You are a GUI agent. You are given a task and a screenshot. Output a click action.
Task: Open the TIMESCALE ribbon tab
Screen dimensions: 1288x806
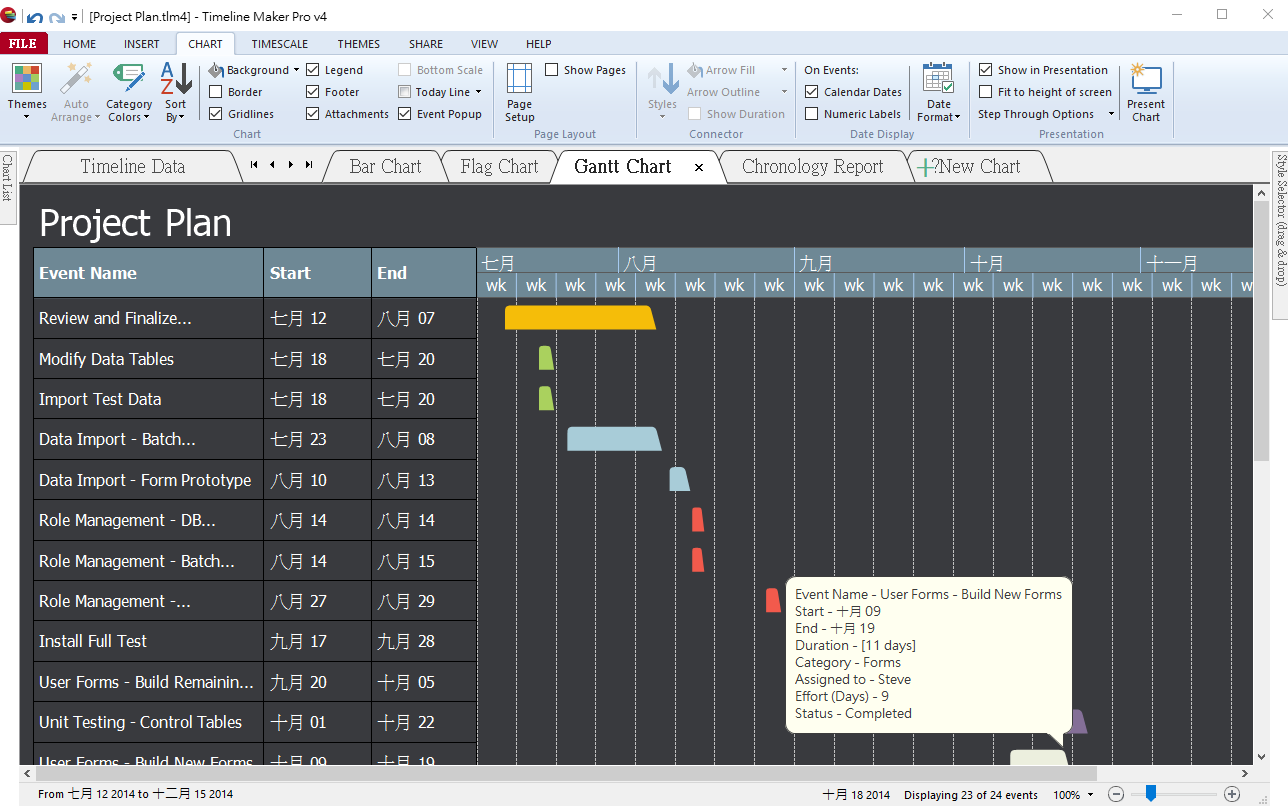[279, 44]
